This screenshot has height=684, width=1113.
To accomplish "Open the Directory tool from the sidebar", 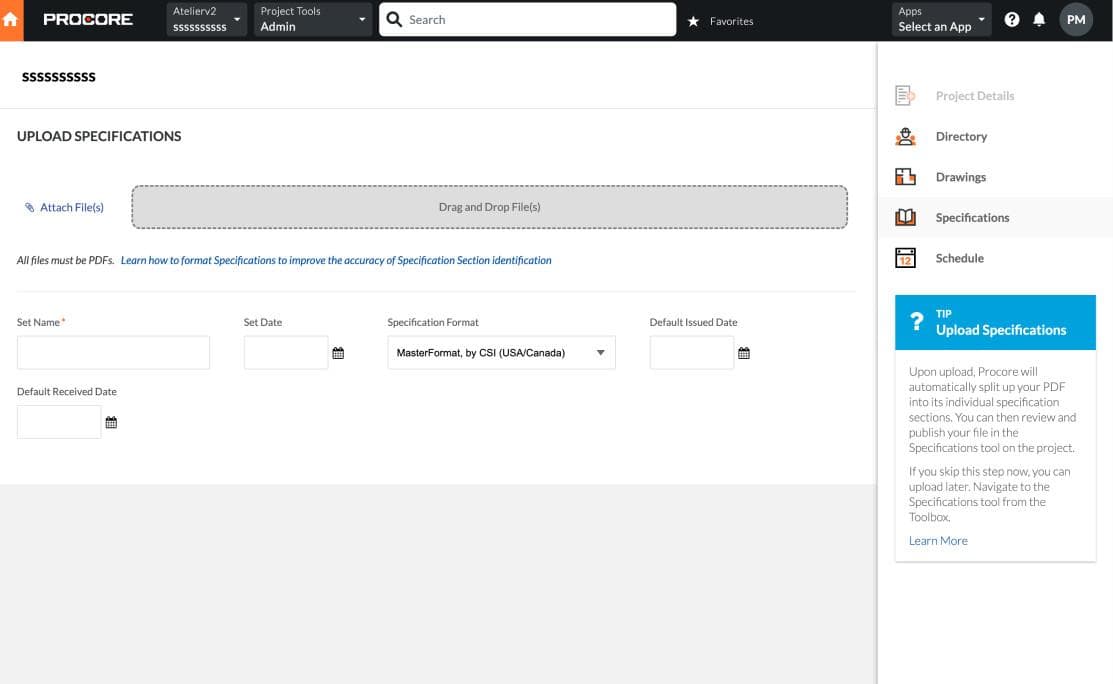I will coord(960,136).
